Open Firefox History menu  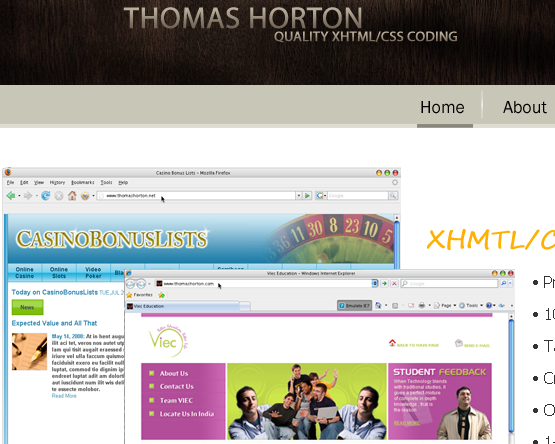[x=57, y=182]
